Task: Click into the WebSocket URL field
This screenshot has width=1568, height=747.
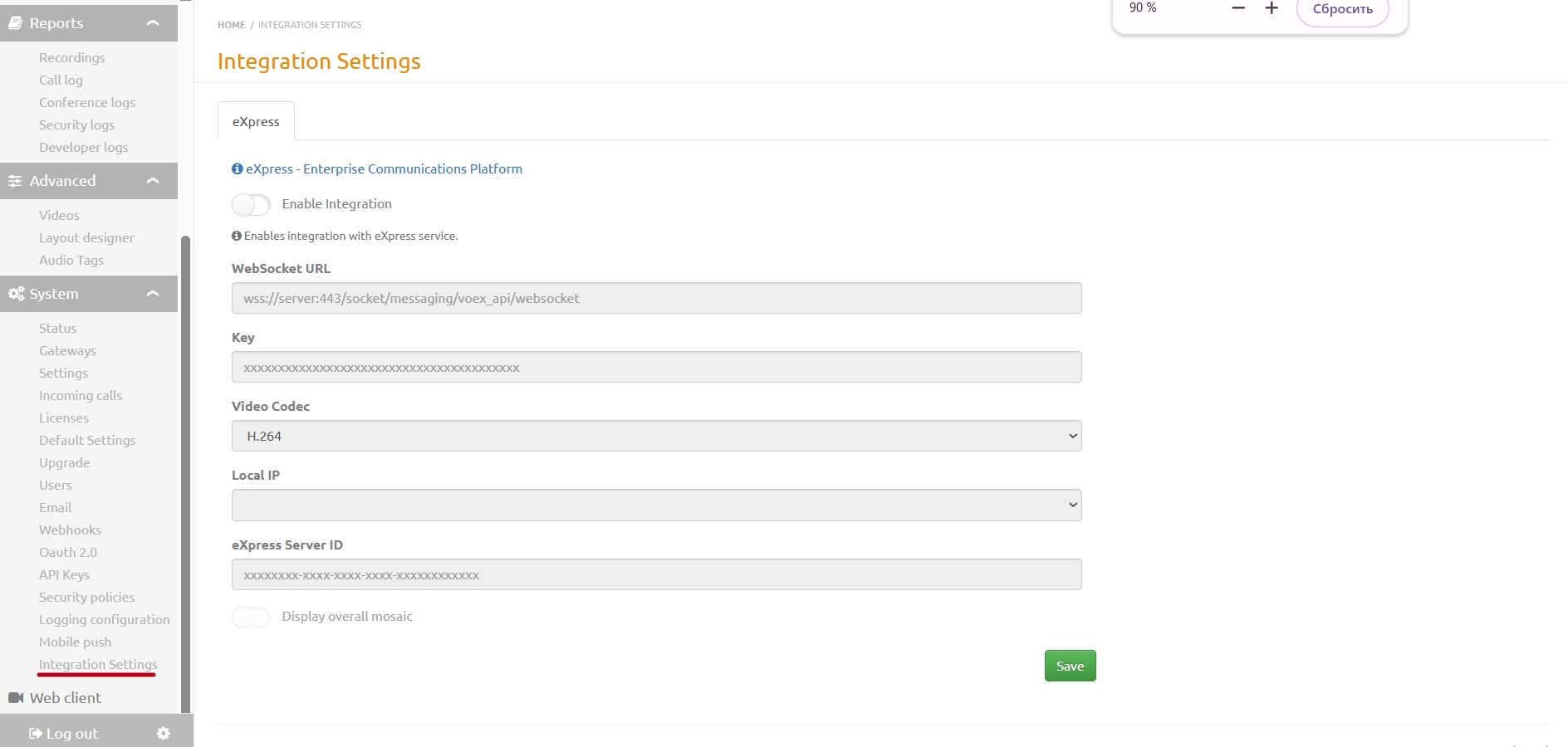Action: [656, 299]
